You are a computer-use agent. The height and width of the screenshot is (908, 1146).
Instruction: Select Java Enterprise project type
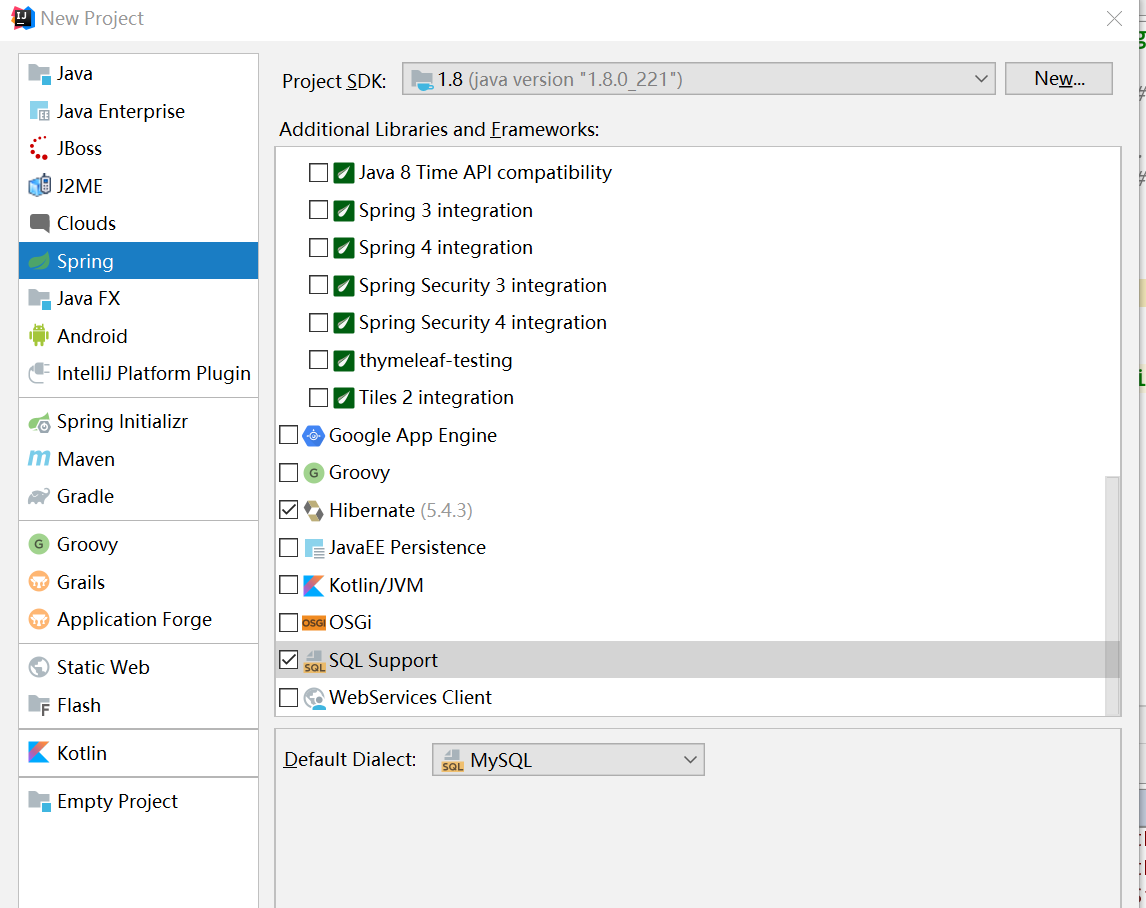(x=138, y=111)
